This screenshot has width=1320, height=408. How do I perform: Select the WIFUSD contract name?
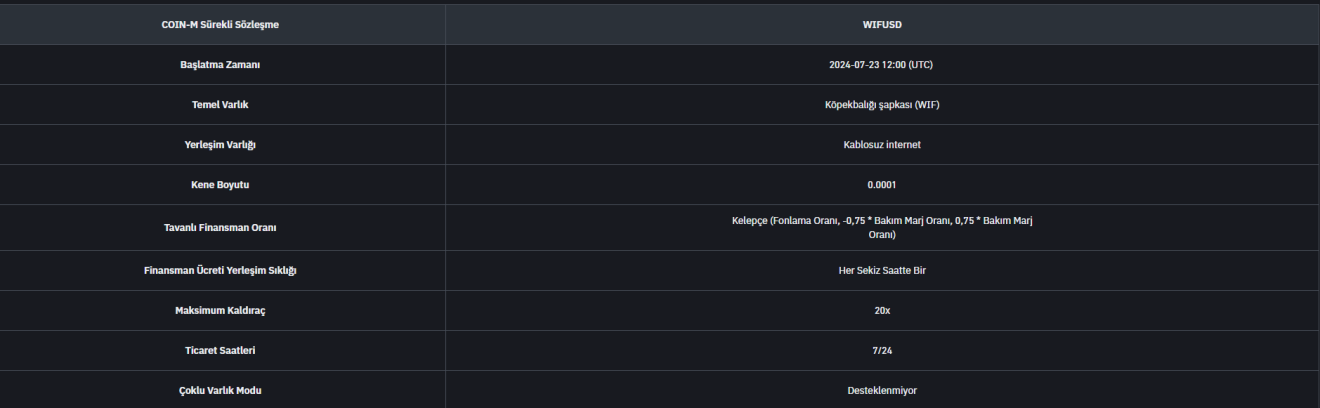pos(881,25)
